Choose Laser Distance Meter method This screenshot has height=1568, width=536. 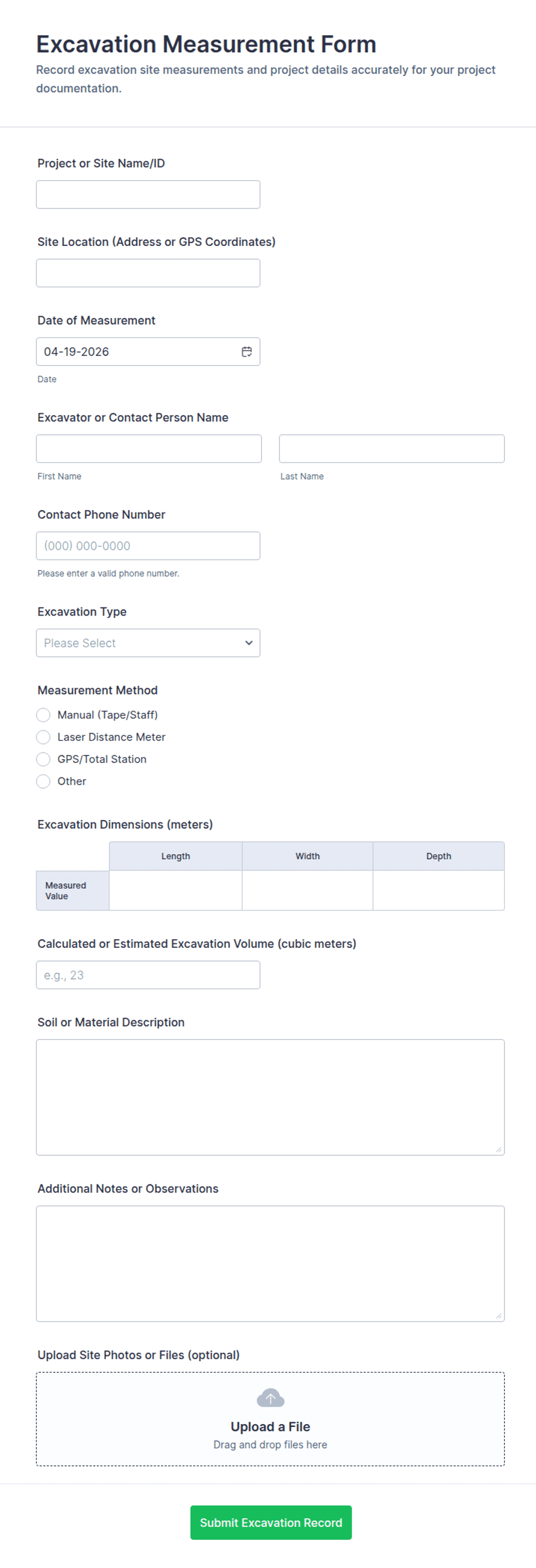click(43, 737)
